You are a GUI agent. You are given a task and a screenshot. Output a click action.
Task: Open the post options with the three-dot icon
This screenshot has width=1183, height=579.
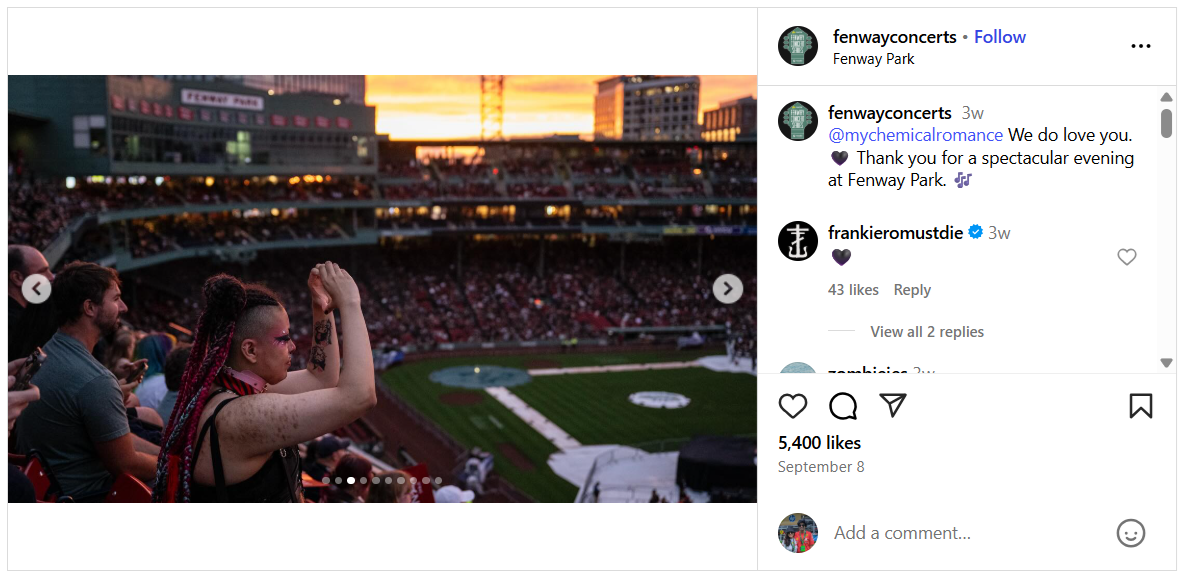[1140, 46]
